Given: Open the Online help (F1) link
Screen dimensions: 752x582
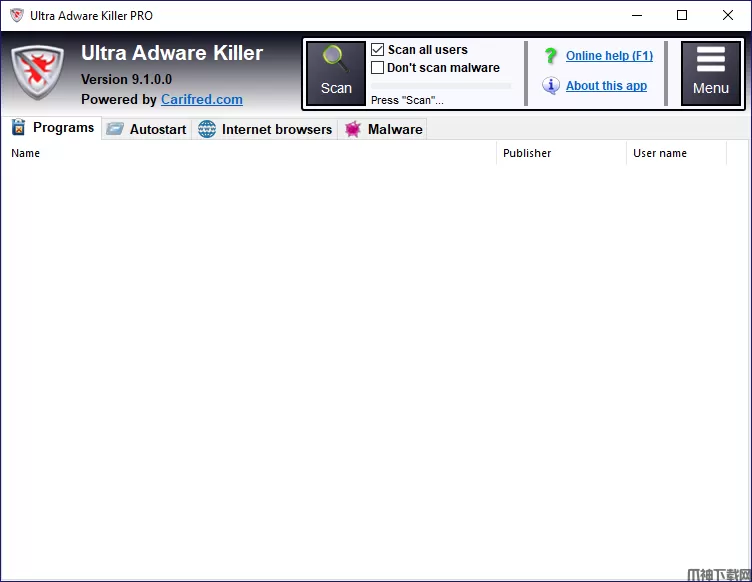Looking at the screenshot, I should 609,56.
